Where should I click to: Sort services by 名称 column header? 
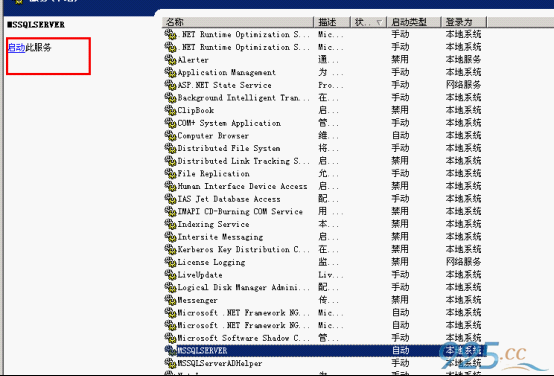click(238, 22)
